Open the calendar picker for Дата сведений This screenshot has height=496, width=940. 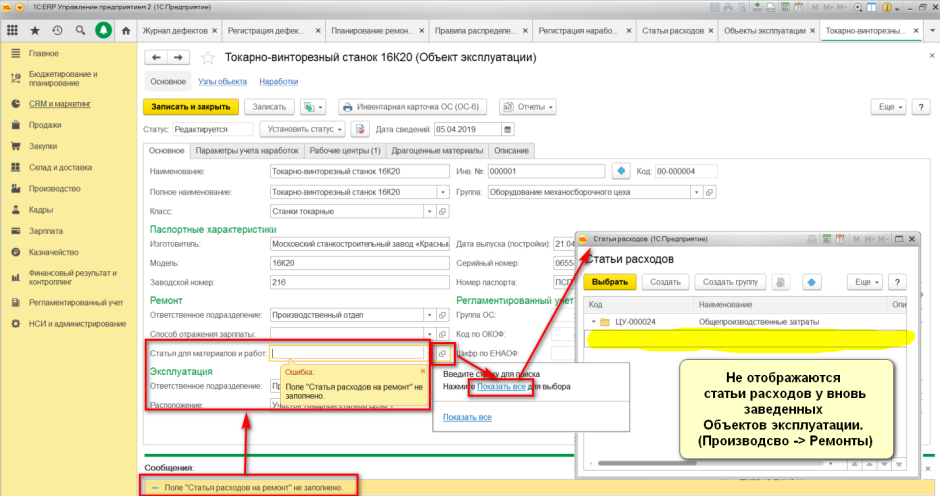pyautogui.click(x=508, y=129)
